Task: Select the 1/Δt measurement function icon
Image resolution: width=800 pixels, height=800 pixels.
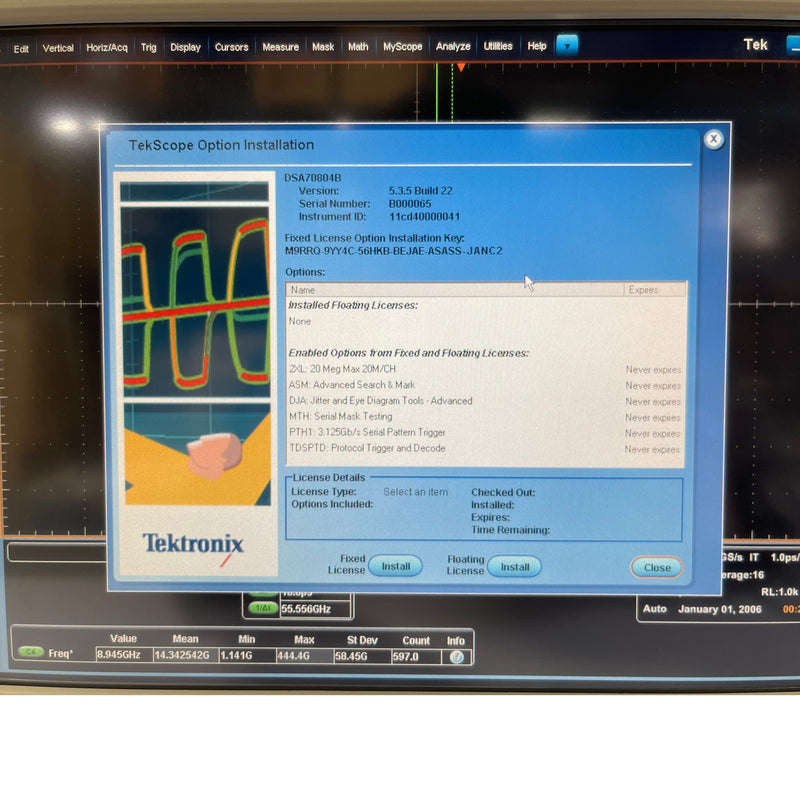Action: pyautogui.click(x=264, y=607)
